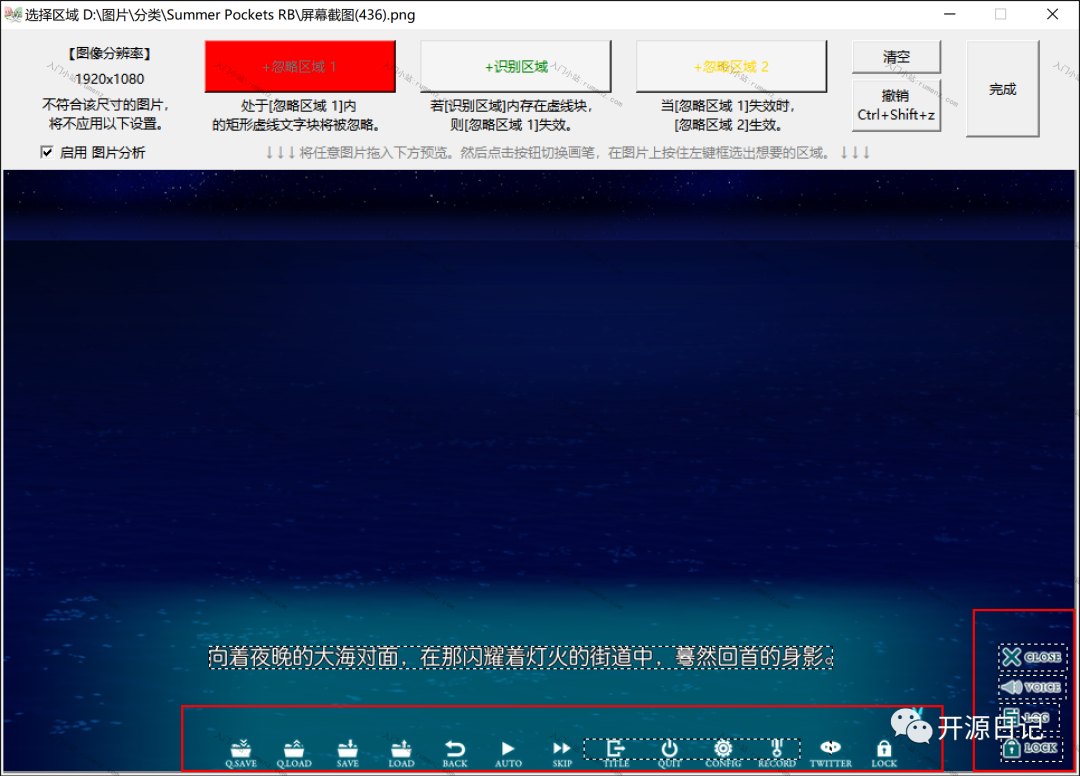Click the Q.LOAD icon in the game toolbar

tap(294, 752)
